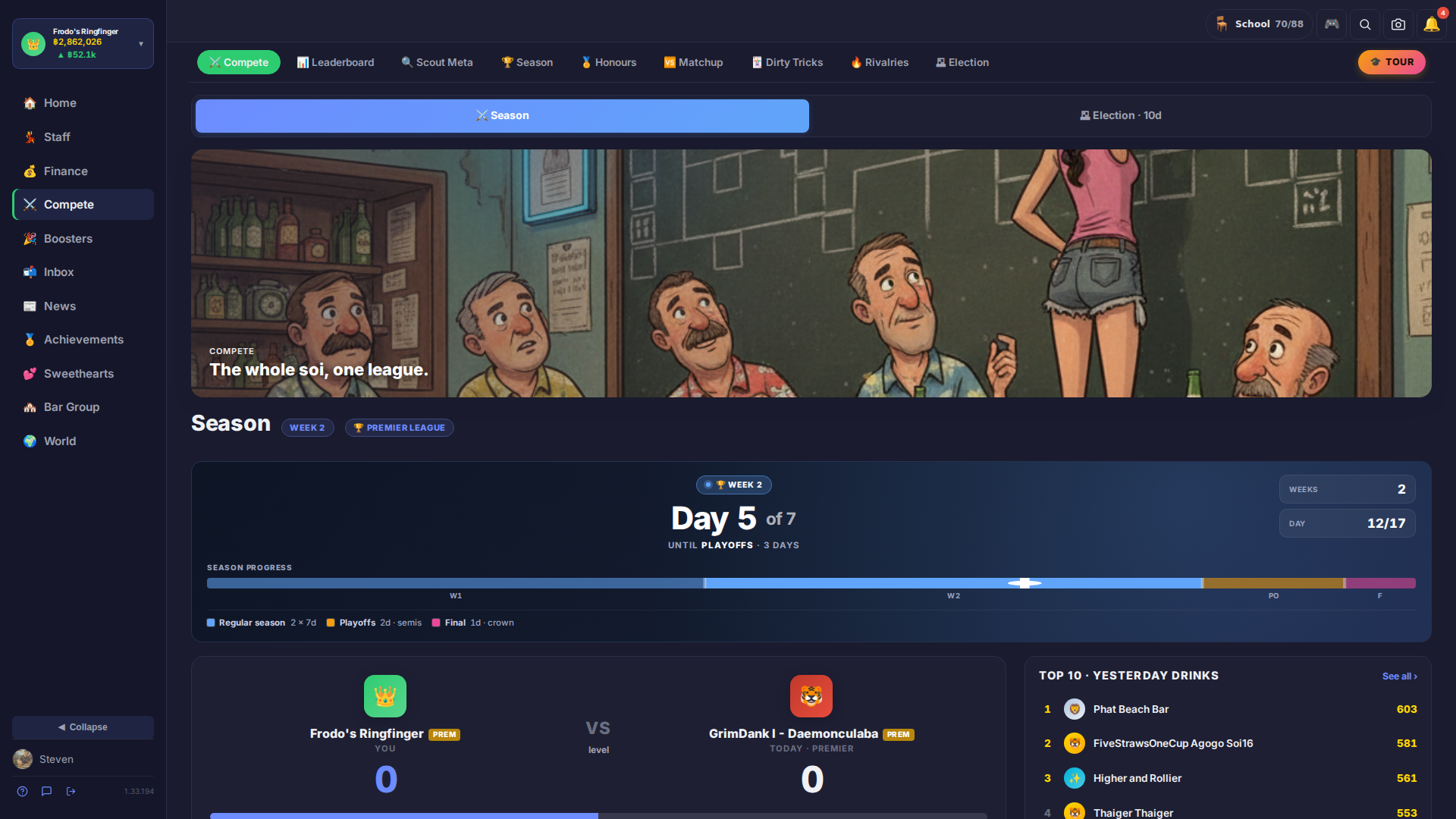The height and width of the screenshot is (819, 1456).
Task: Click the crown avatar in account card
Action: tap(33, 44)
